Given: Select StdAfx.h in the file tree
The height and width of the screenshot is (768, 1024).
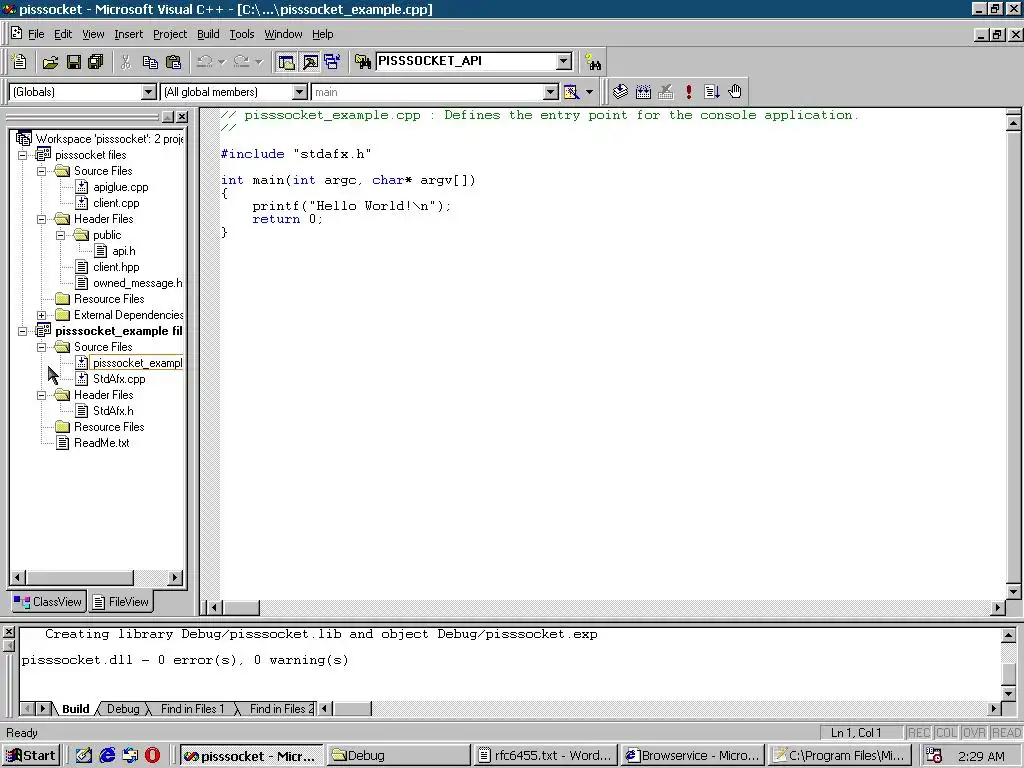Looking at the screenshot, I should pyautogui.click(x=113, y=411).
